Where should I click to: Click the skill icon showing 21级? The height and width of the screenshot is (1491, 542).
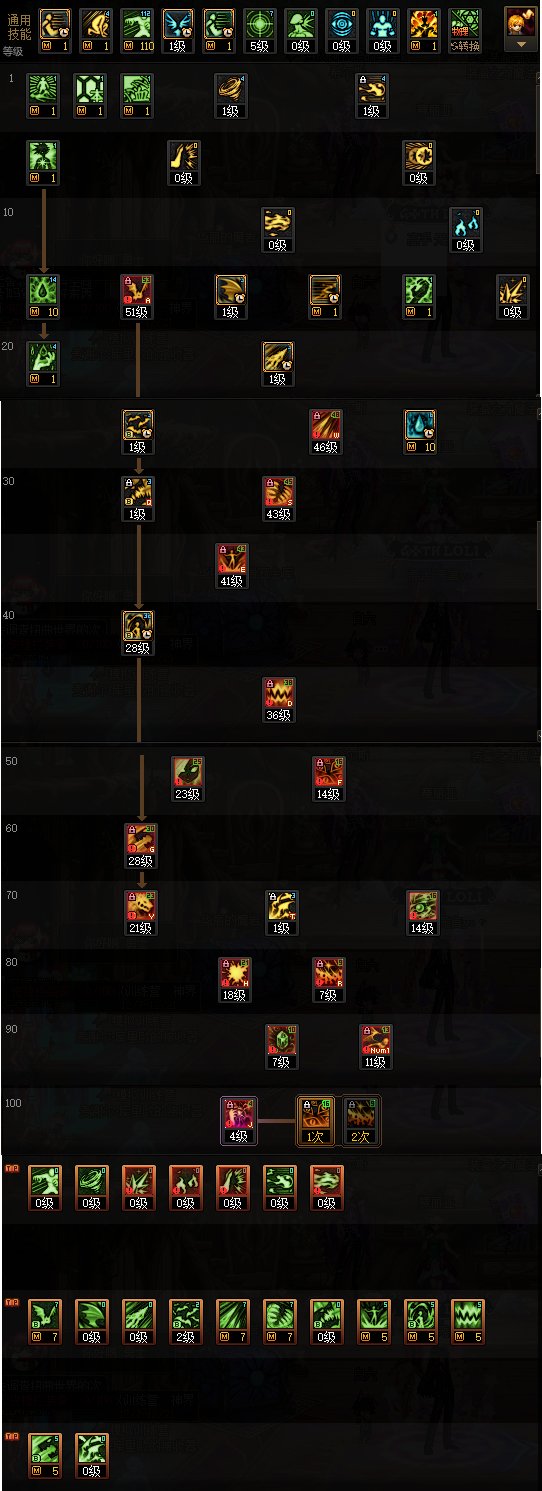(x=138, y=913)
